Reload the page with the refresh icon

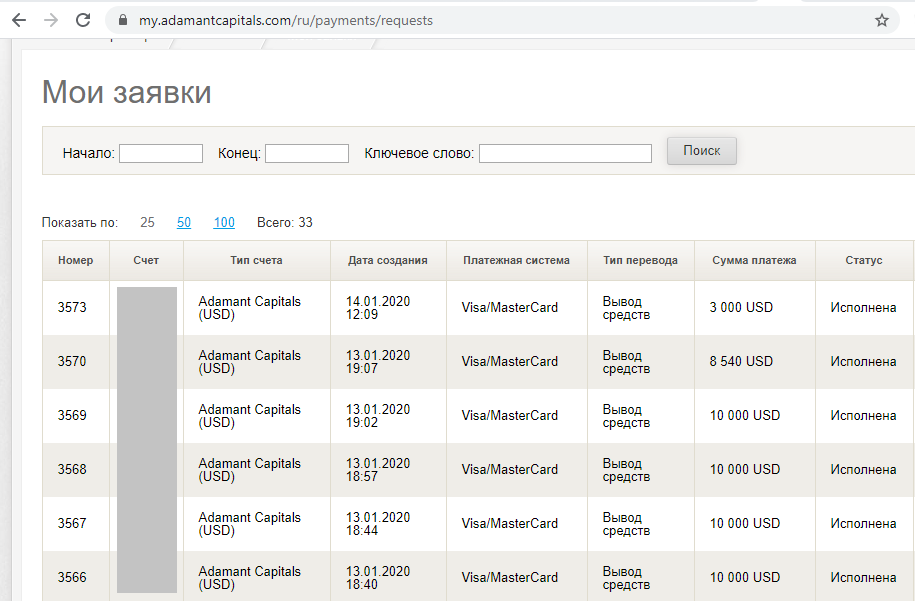83,20
